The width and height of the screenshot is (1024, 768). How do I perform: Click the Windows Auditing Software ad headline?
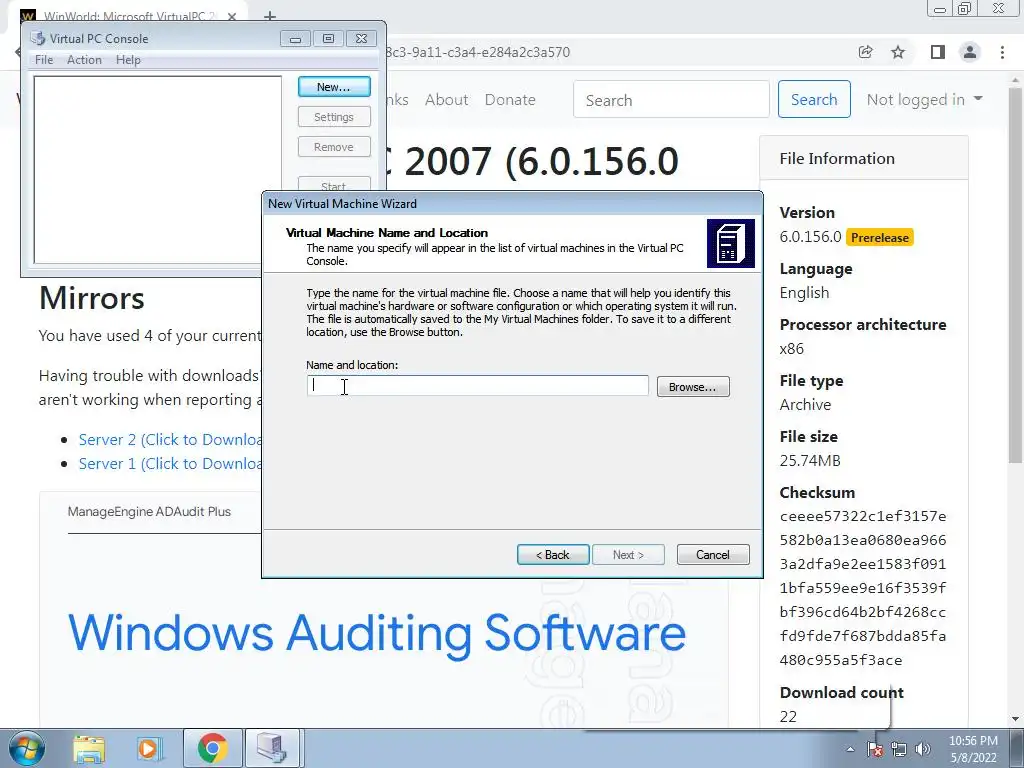coord(377,632)
